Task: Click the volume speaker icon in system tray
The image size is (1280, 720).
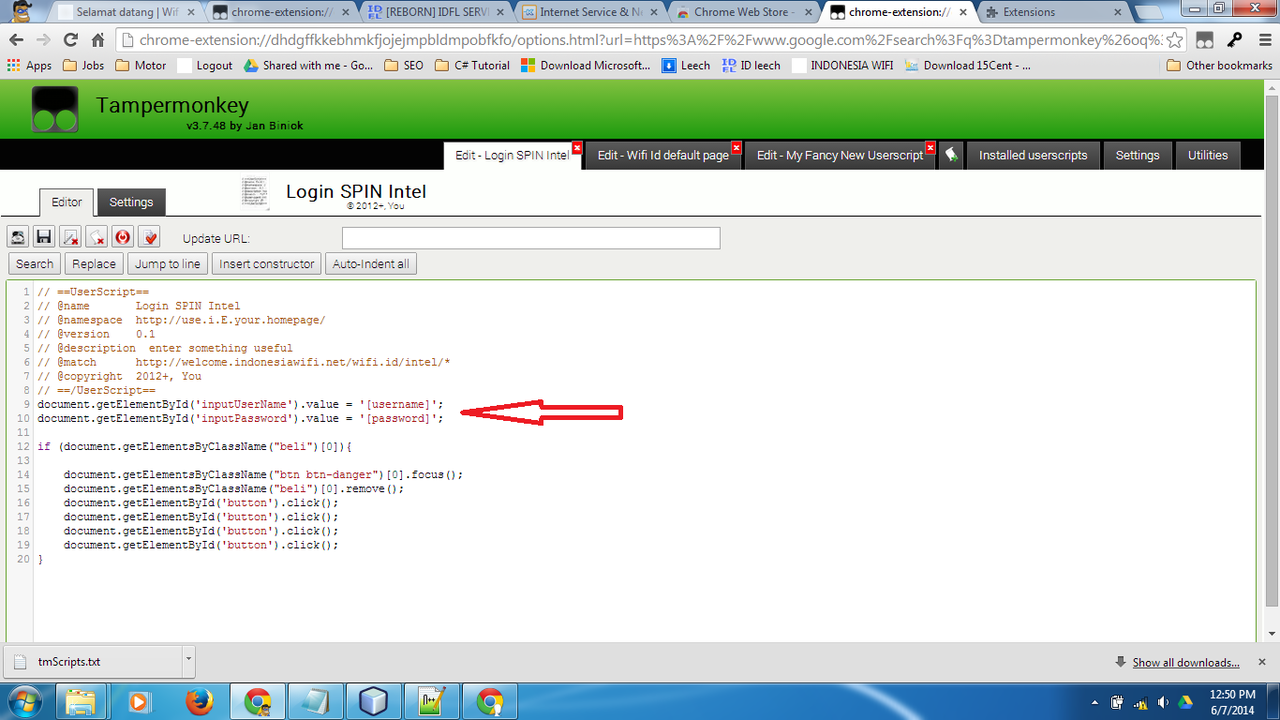Action: tap(1163, 701)
